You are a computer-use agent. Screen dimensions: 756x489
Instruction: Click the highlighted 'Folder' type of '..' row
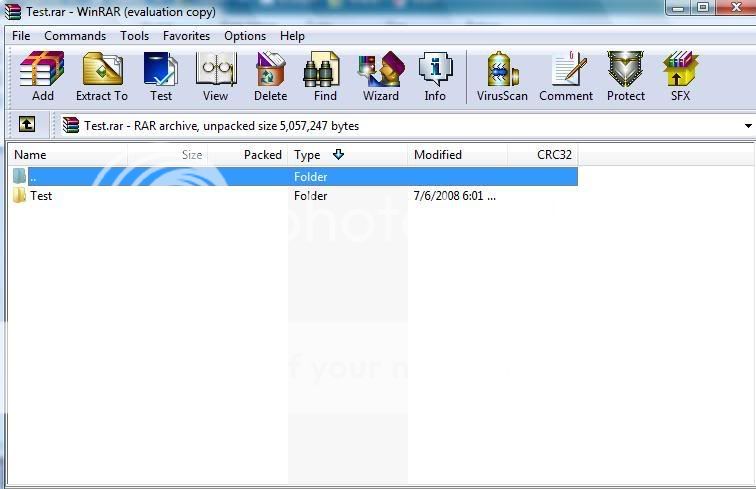click(310, 177)
